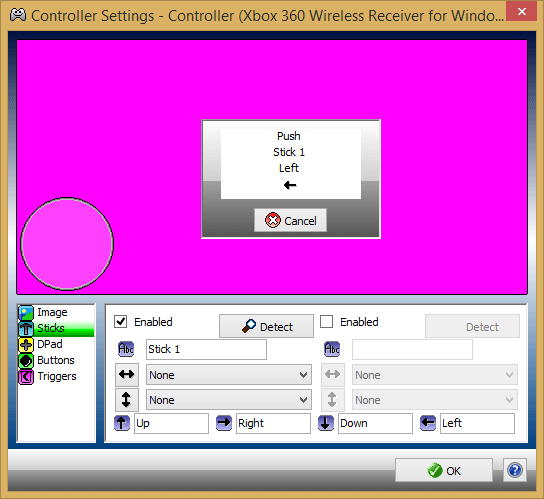544x499 pixels.
Task: Click the Sticks category icon
Action: [x=26, y=329]
